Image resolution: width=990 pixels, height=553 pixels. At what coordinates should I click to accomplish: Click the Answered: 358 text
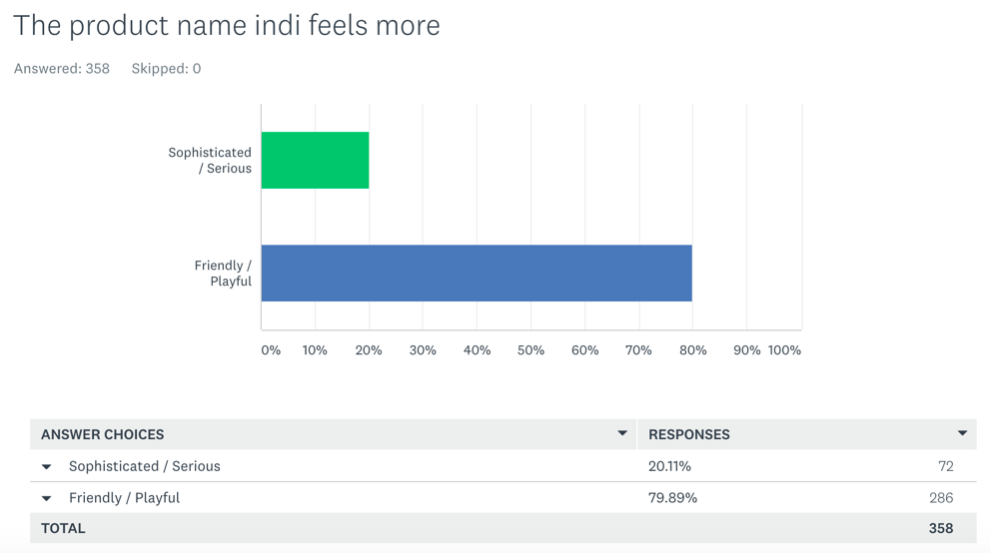pyautogui.click(x=62, y=68)
